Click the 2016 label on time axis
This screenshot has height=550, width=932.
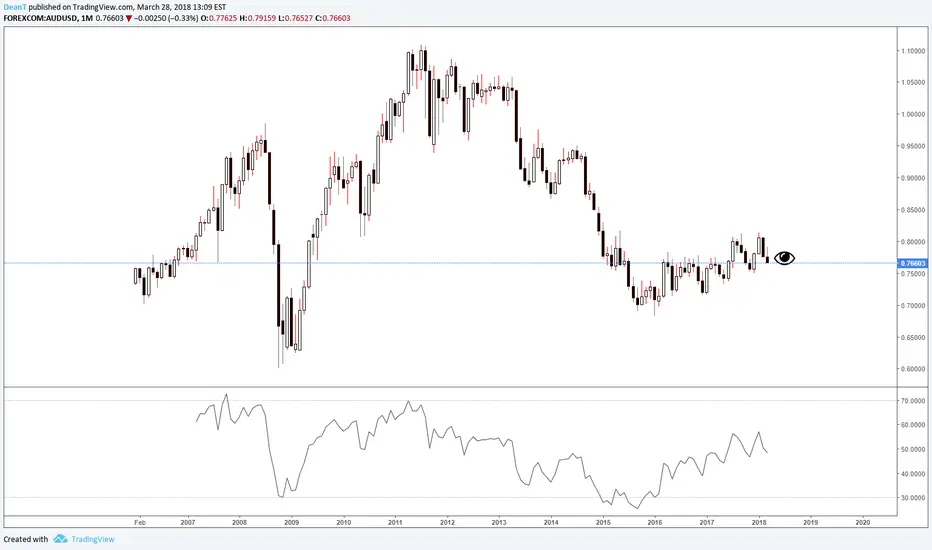pos(654,523)
